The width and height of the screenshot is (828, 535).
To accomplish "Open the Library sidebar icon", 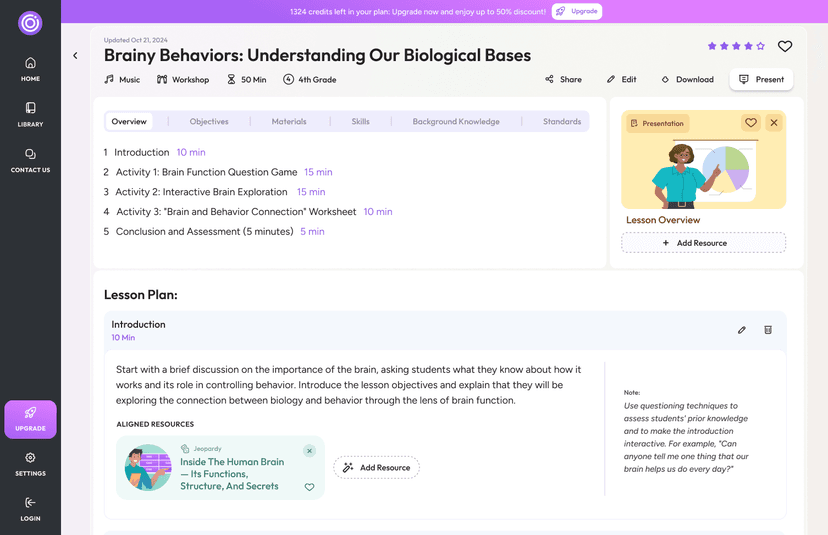I will (x=30, y=114).
